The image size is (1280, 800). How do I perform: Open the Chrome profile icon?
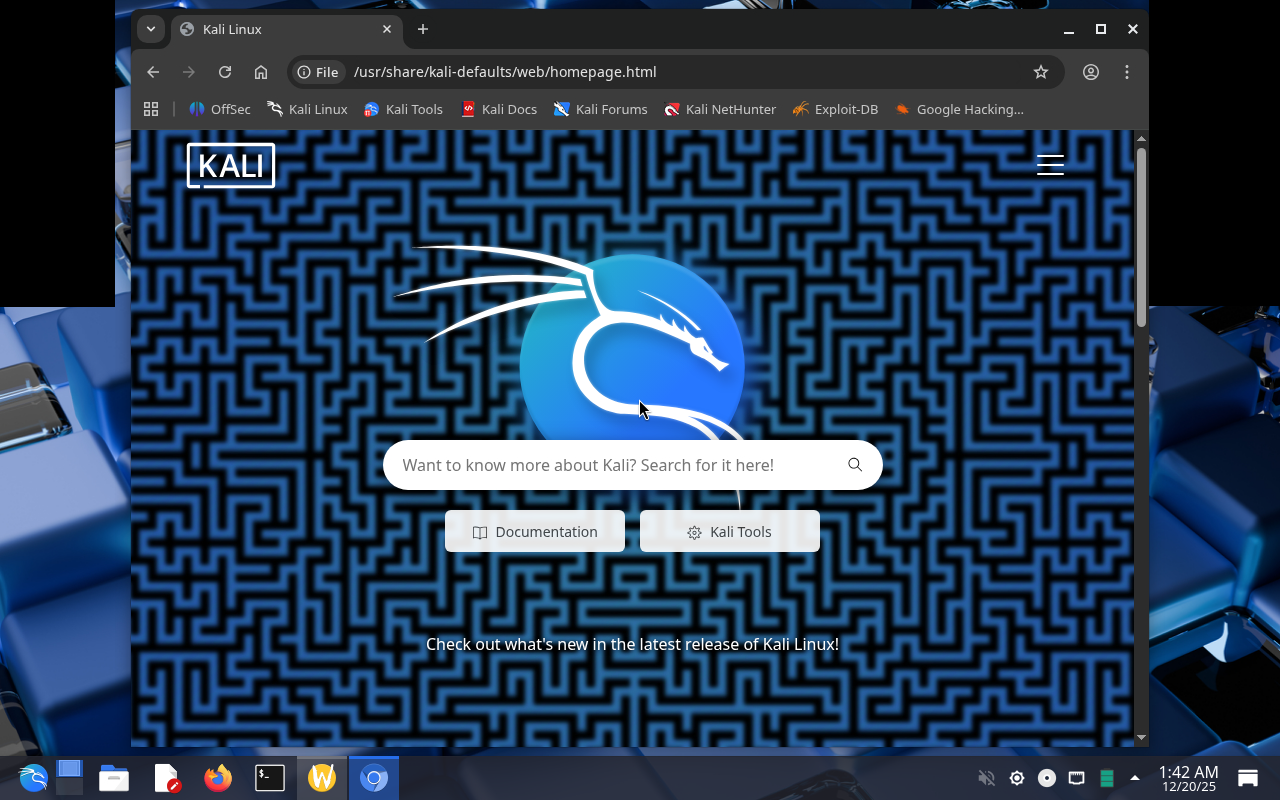coord(1091,72)
